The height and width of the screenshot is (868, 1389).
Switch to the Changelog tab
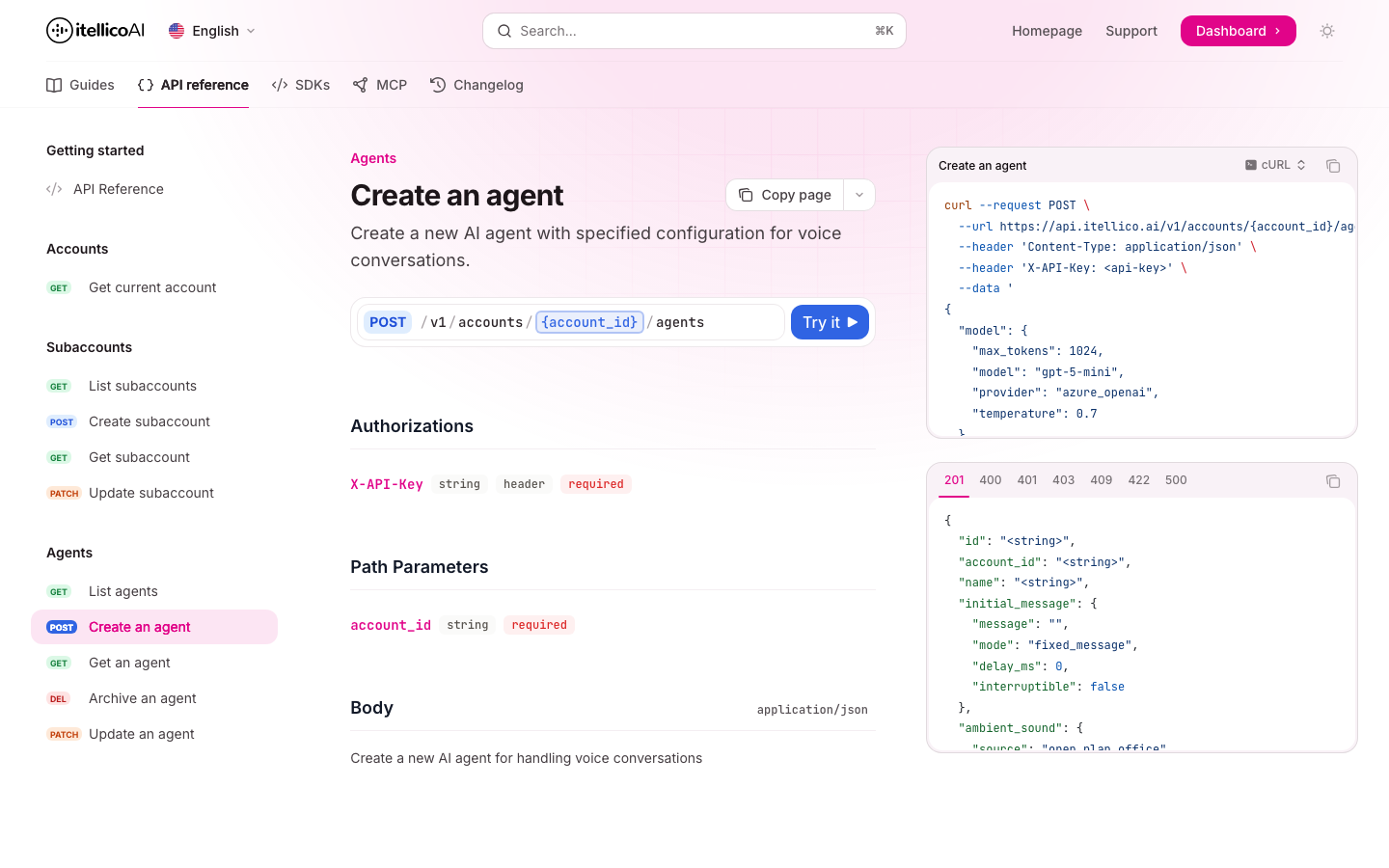tap(477, 85)
